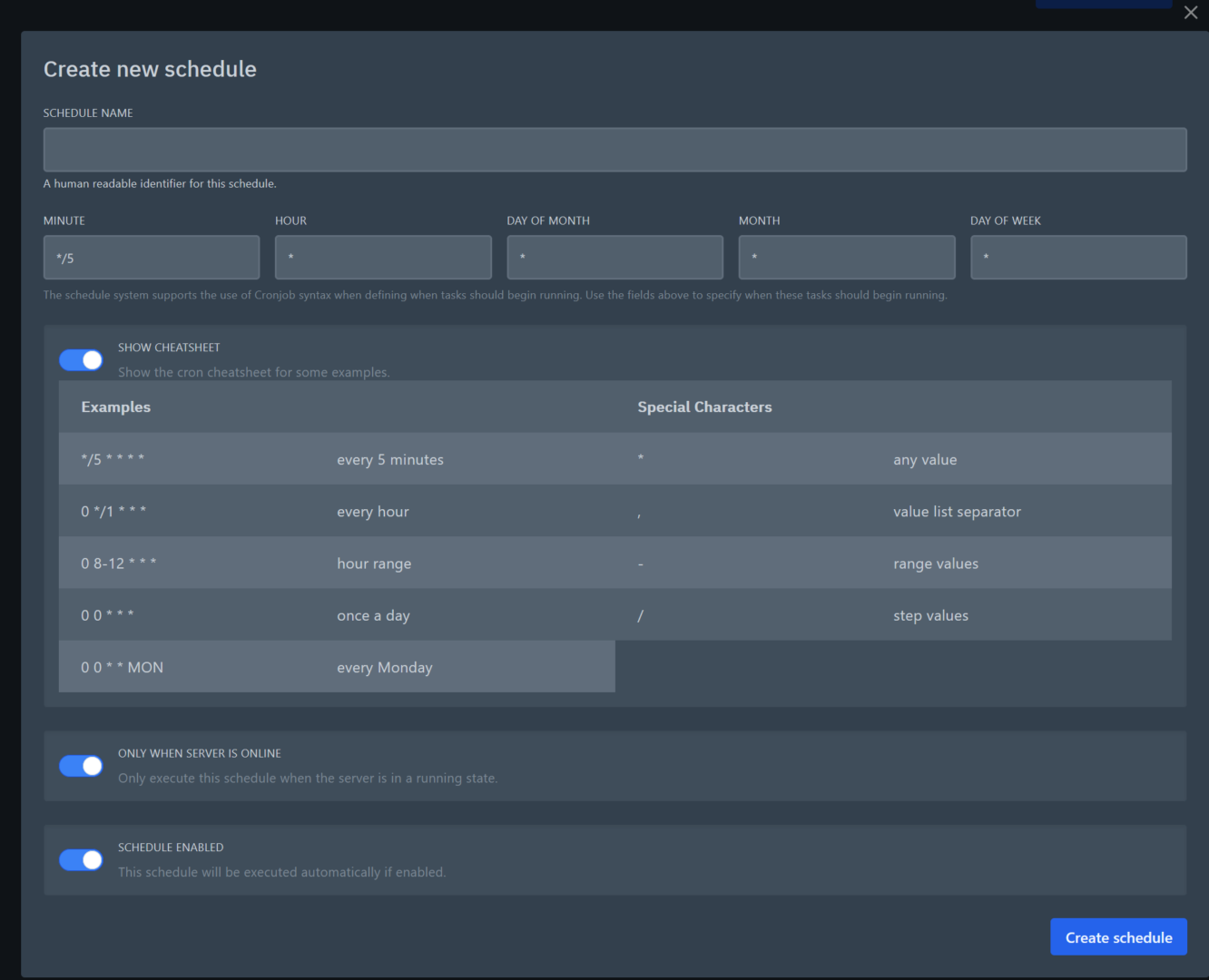Click the Examples column header
The image size is (1209, 980).
(x=115, y=407)
